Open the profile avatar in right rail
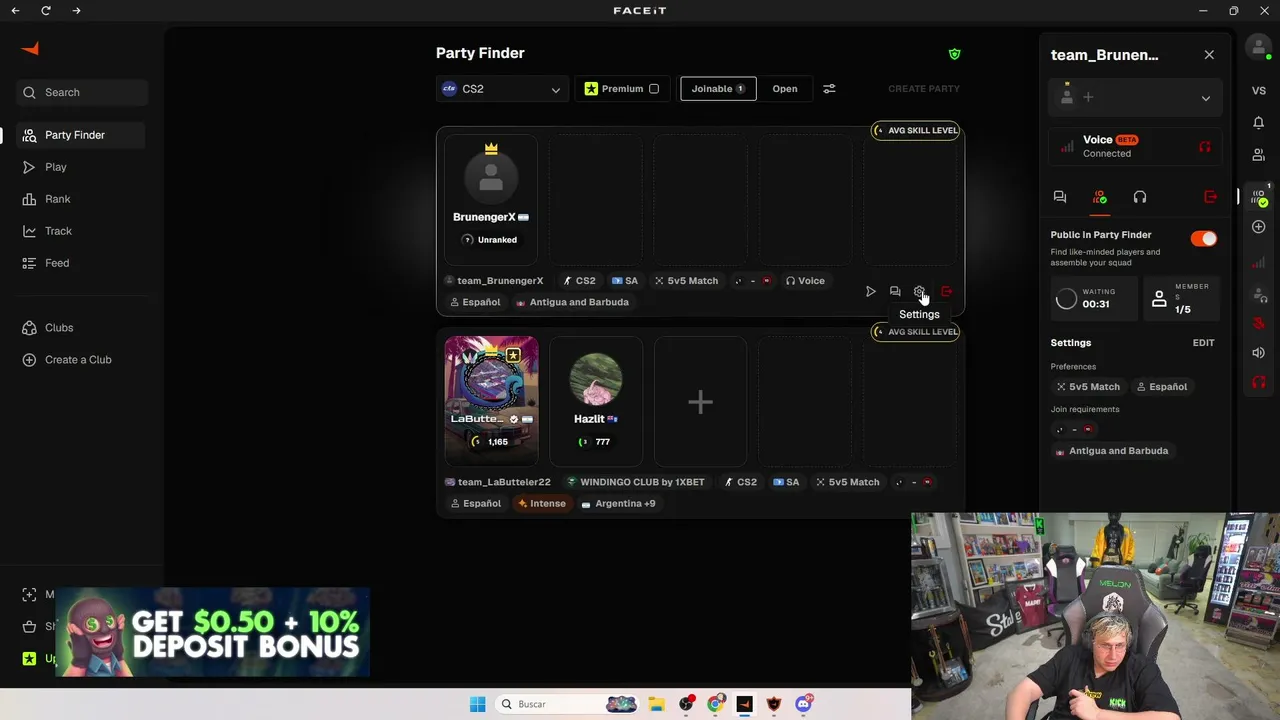This screenshot has width=1280, height=720. click(1259, 47)
